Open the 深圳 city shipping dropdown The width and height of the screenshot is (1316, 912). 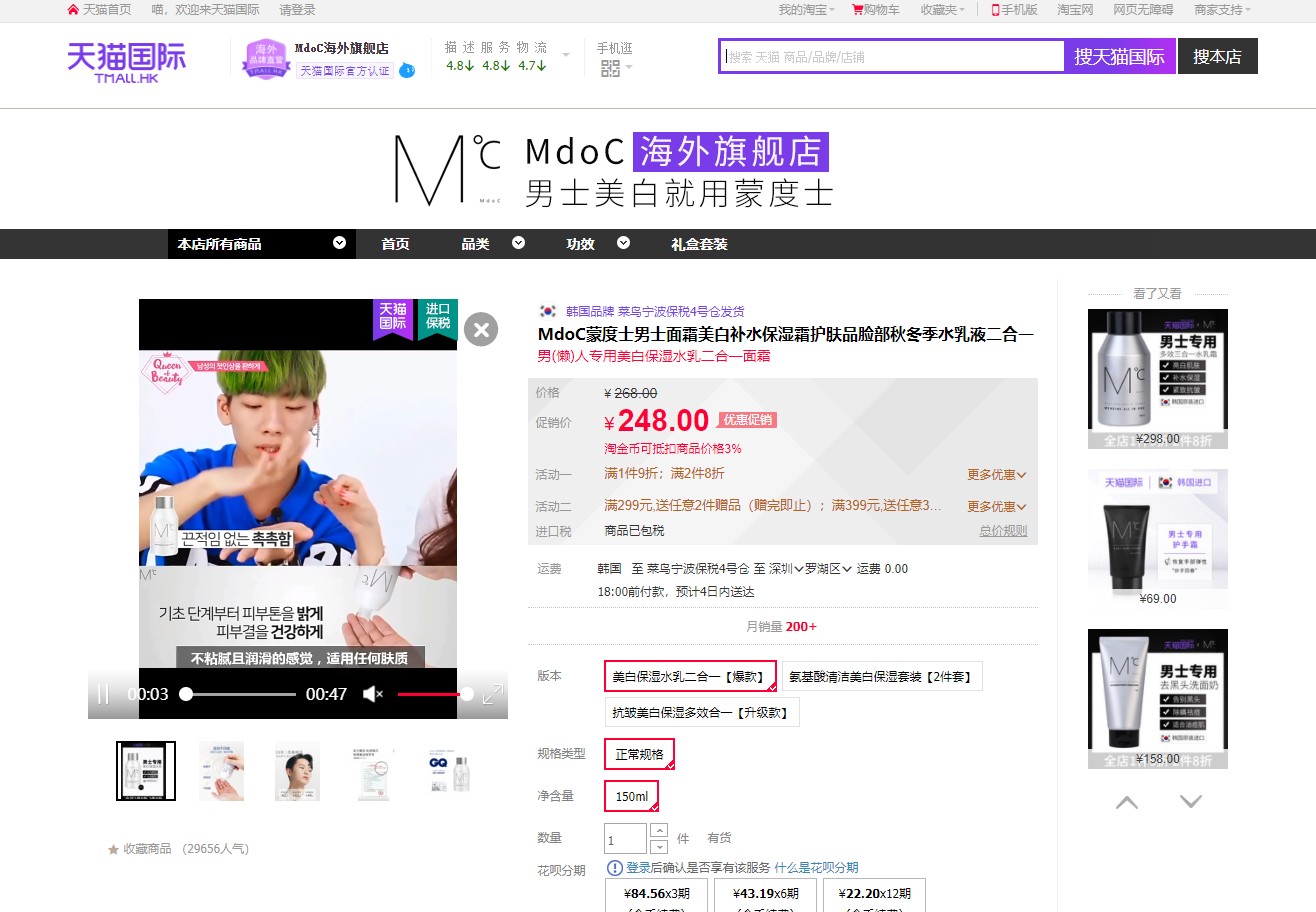click(787, 569)
